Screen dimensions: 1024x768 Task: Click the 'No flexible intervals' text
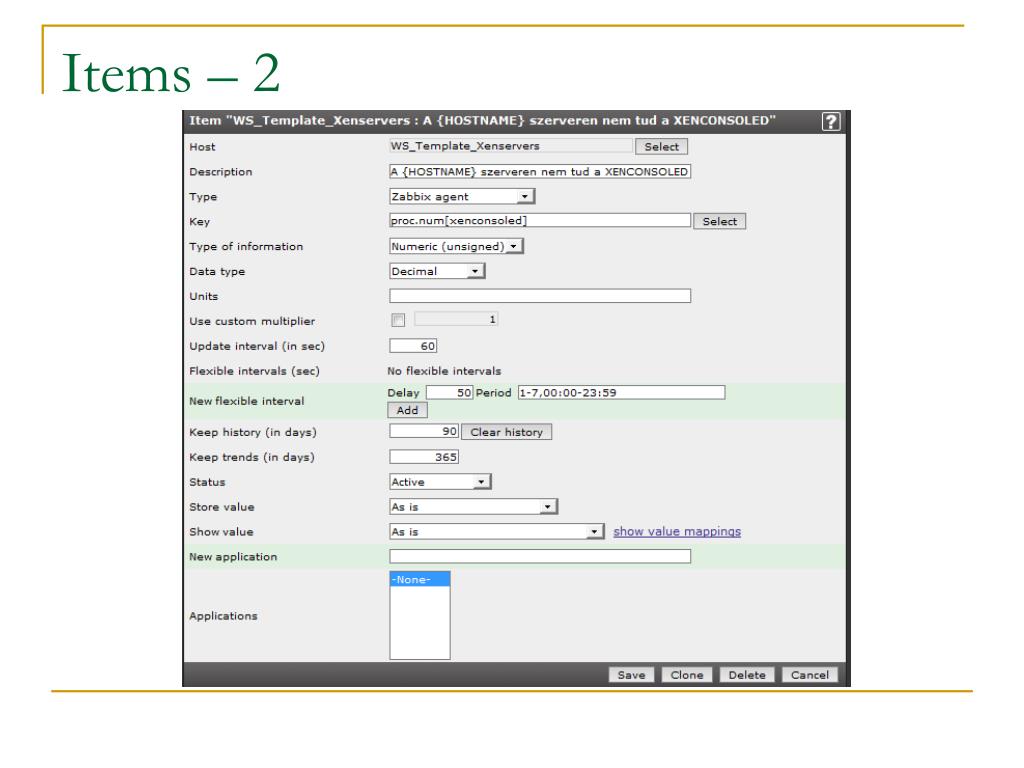(x=444, y=371)
